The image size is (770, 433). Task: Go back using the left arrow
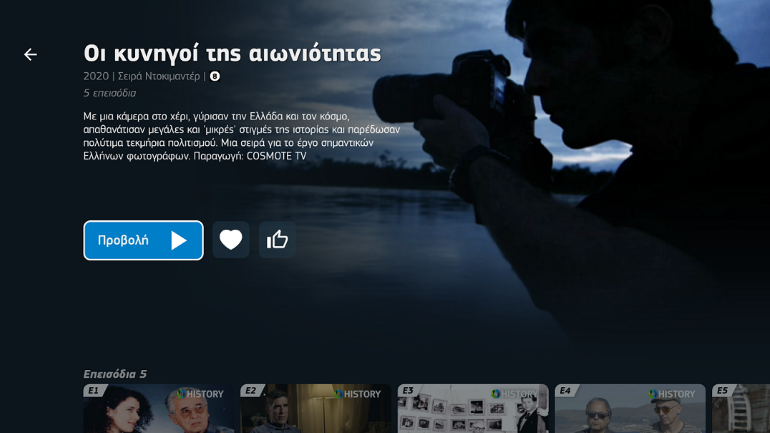[30, 55]
